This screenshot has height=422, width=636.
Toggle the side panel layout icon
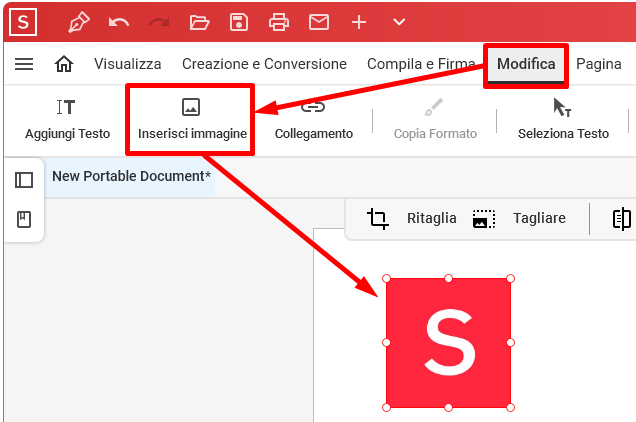pos(24,180)
